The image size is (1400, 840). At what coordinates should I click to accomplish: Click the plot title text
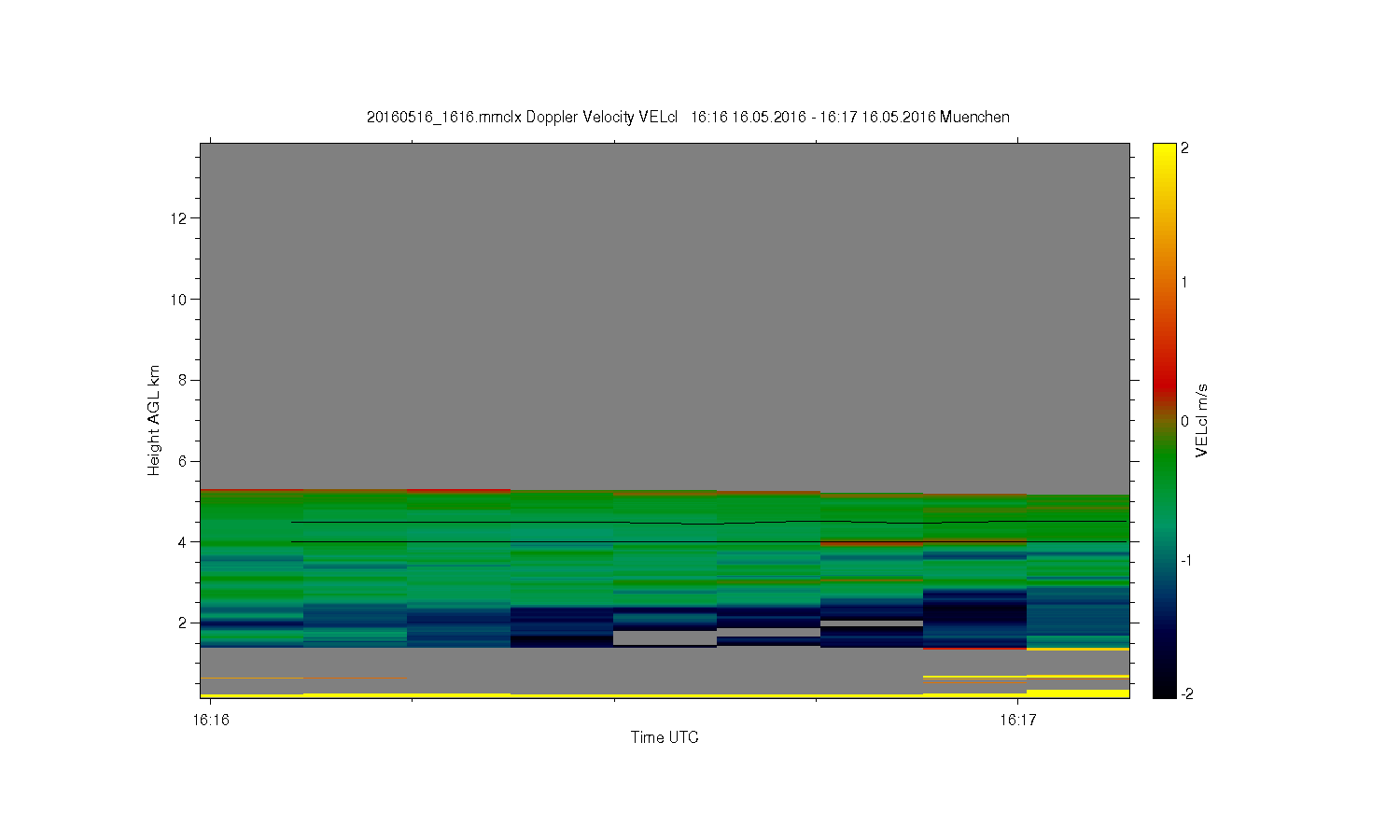coord(688,117)
